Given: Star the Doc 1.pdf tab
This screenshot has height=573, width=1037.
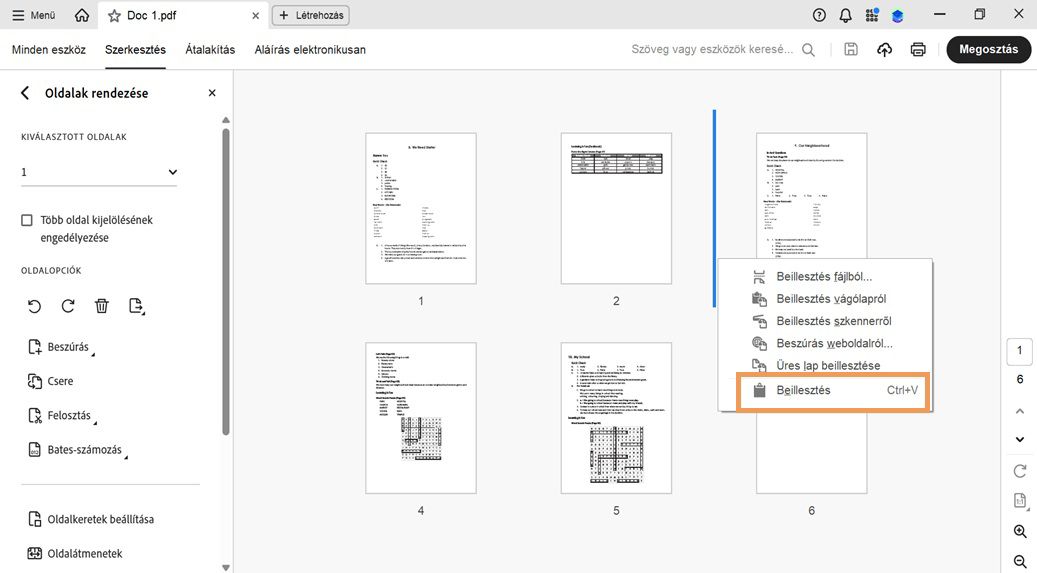Looking at the screenshot, I should click(114, 15).
